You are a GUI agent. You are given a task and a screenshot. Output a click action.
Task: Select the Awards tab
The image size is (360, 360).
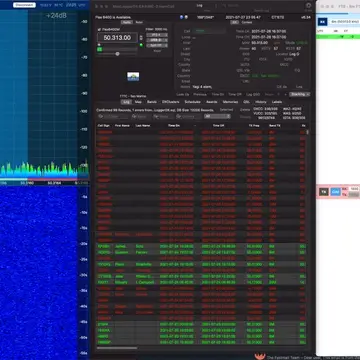[212, 102]
